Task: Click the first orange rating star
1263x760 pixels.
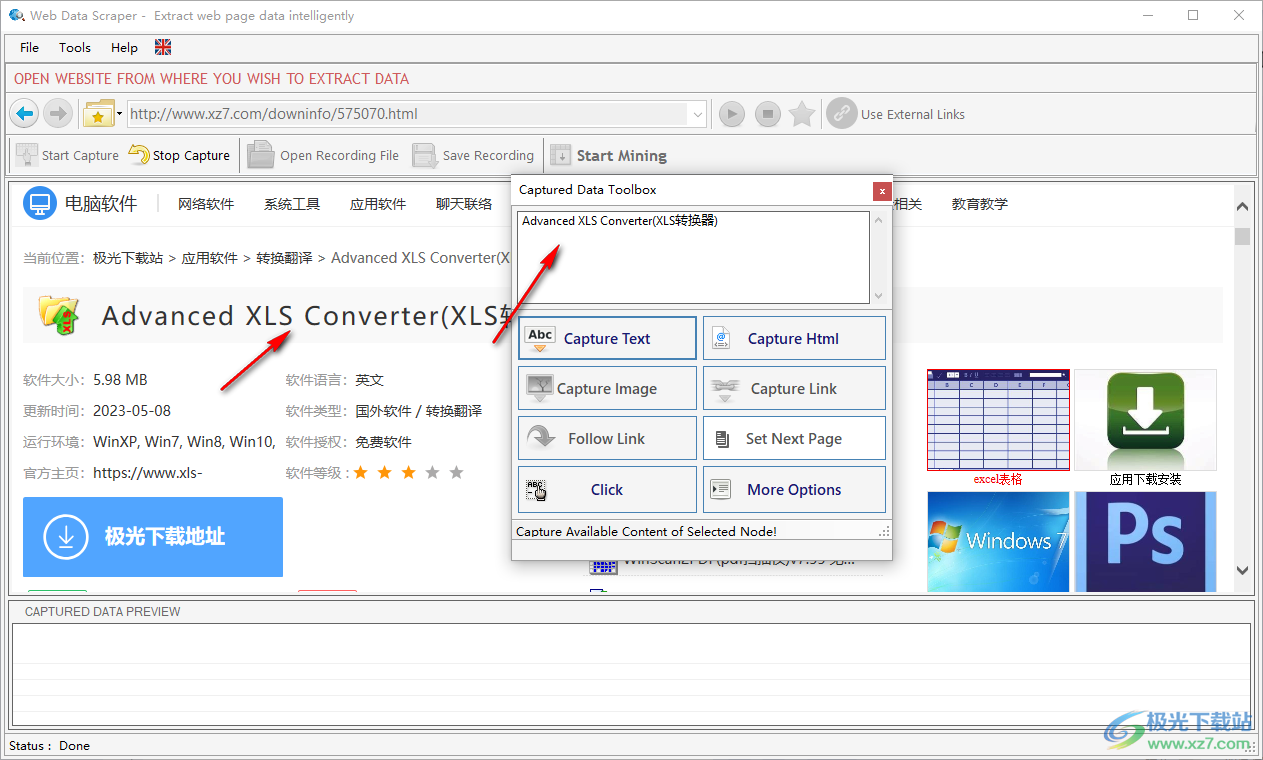Action: pyautogui.click(x=360, y=472)
